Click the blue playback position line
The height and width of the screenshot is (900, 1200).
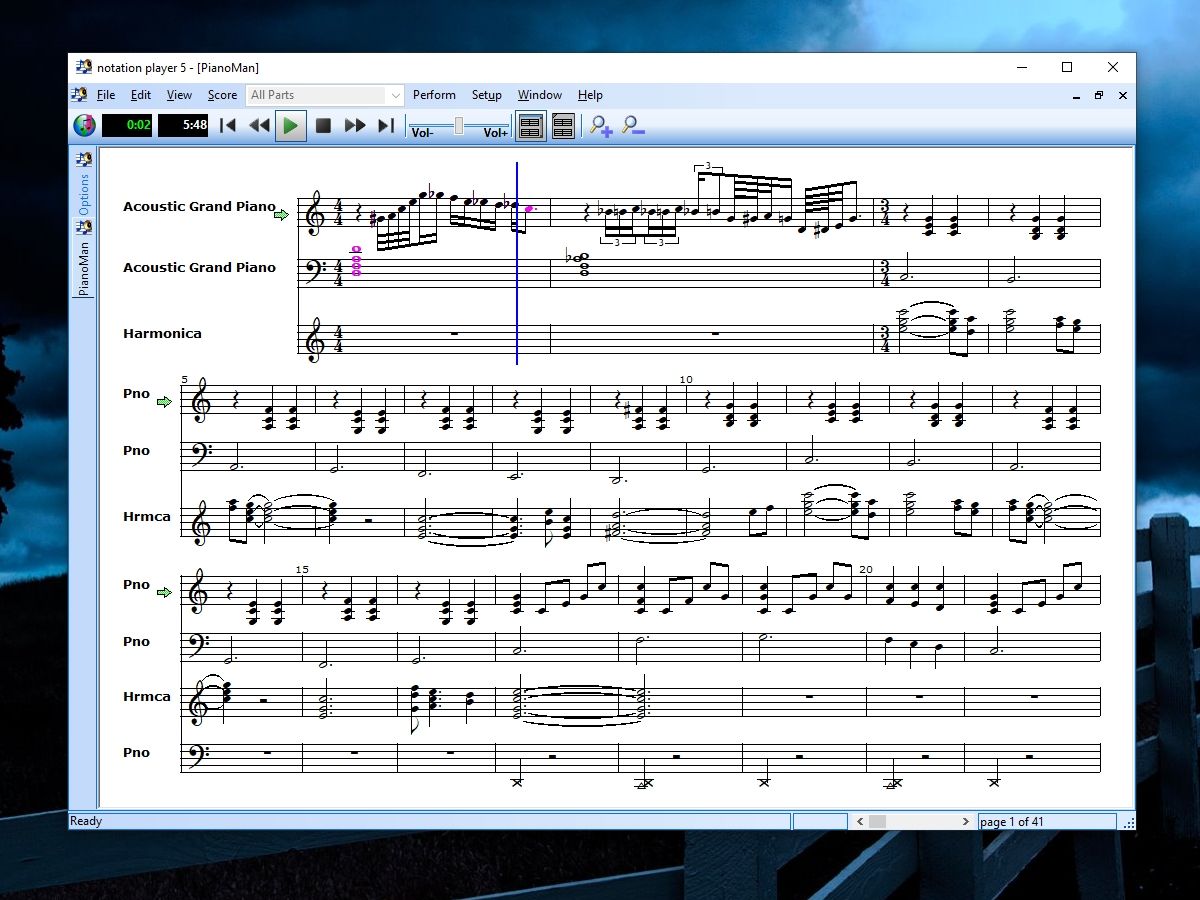(517, 263)
